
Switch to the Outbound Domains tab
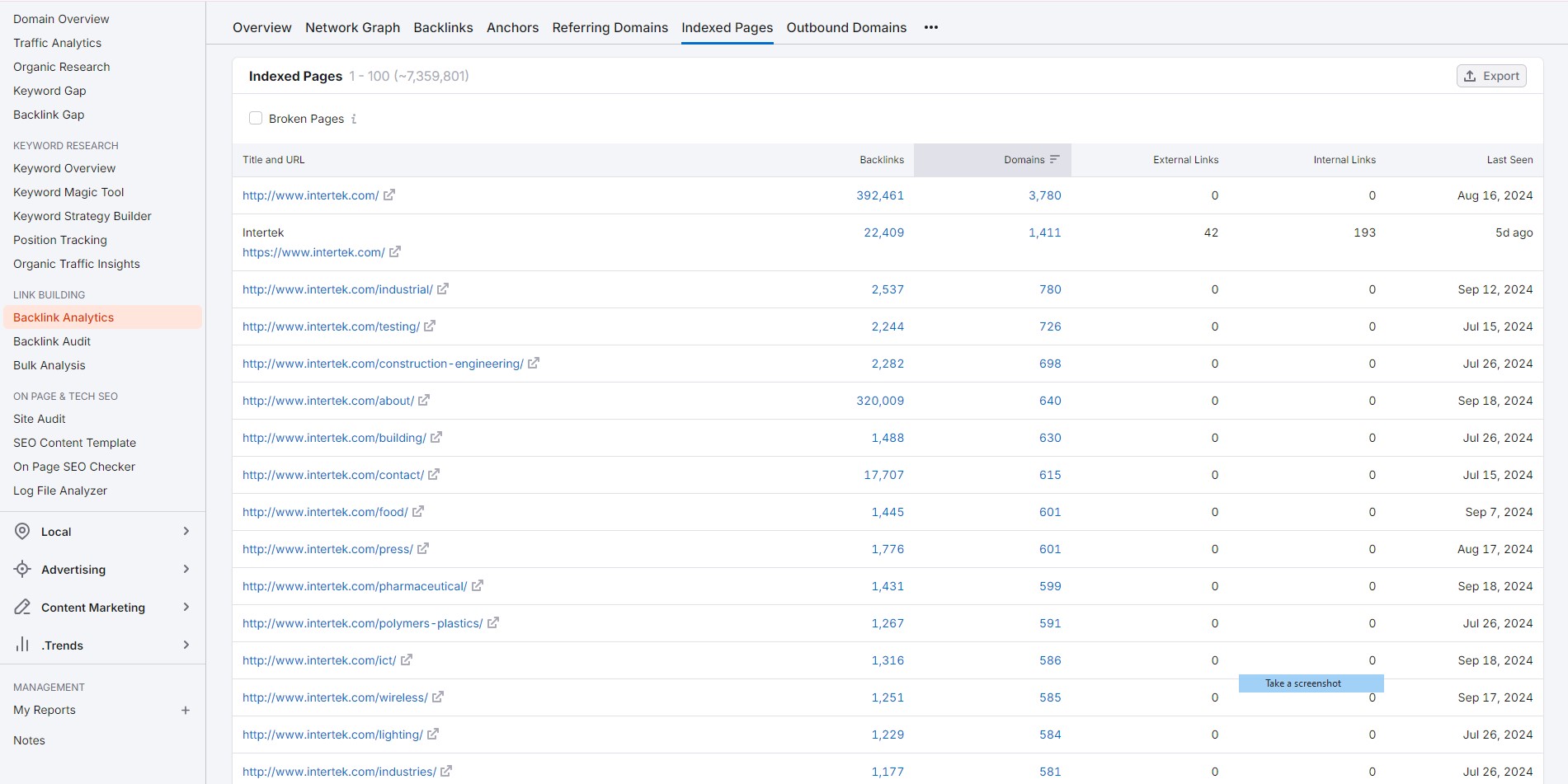click(x=846, y=27)
